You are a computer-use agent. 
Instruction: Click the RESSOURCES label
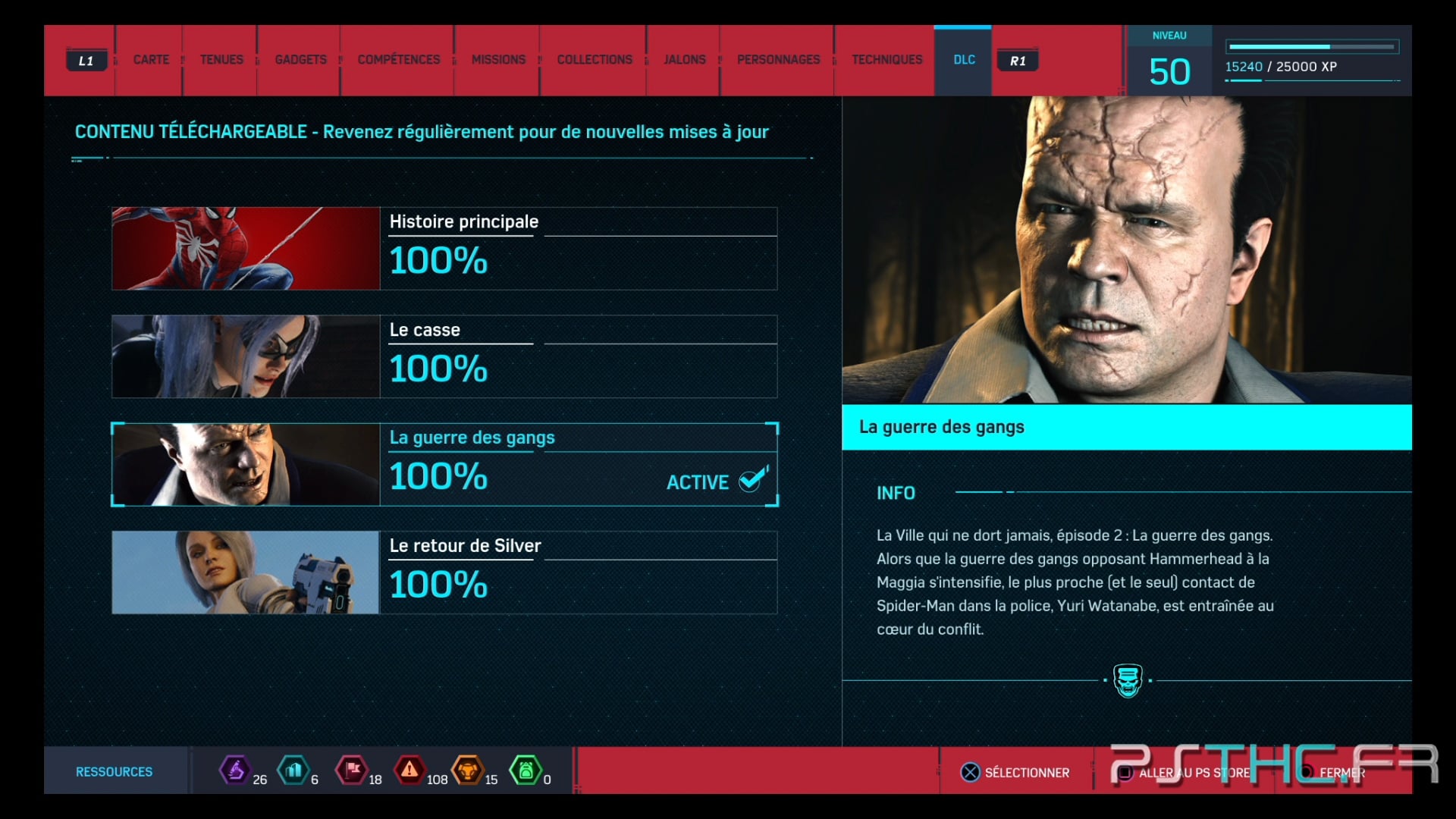click(x=114, y=771)
